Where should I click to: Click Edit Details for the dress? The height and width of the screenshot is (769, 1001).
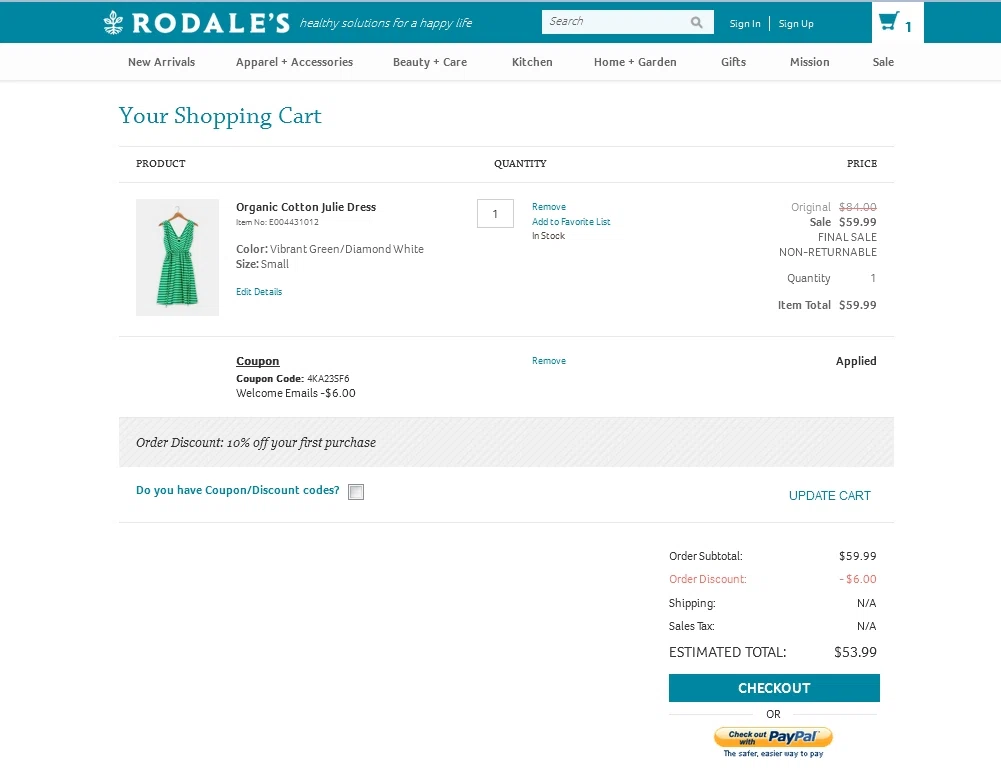(259, 292)
